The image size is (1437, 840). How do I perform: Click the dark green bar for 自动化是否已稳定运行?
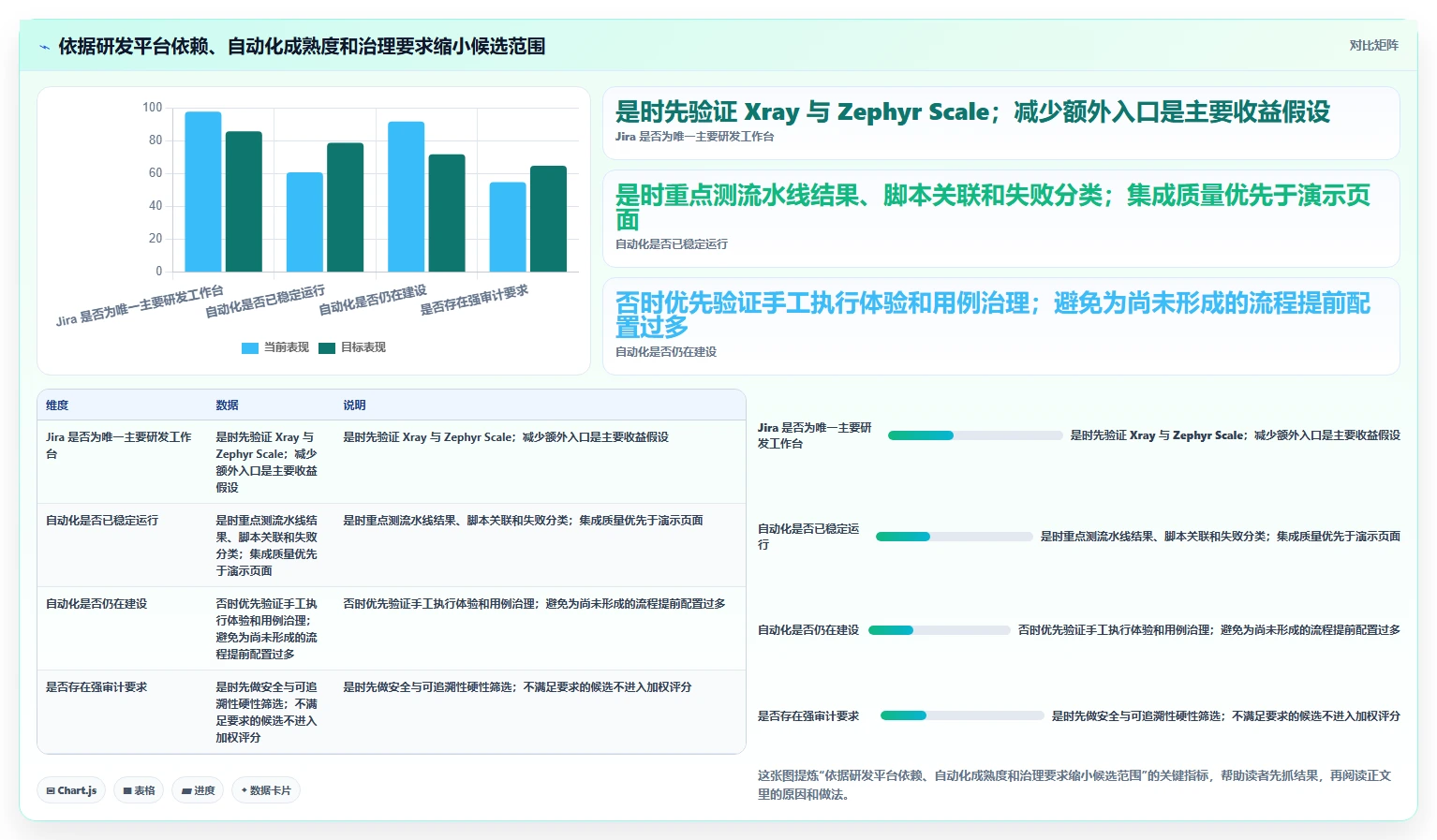345,208
